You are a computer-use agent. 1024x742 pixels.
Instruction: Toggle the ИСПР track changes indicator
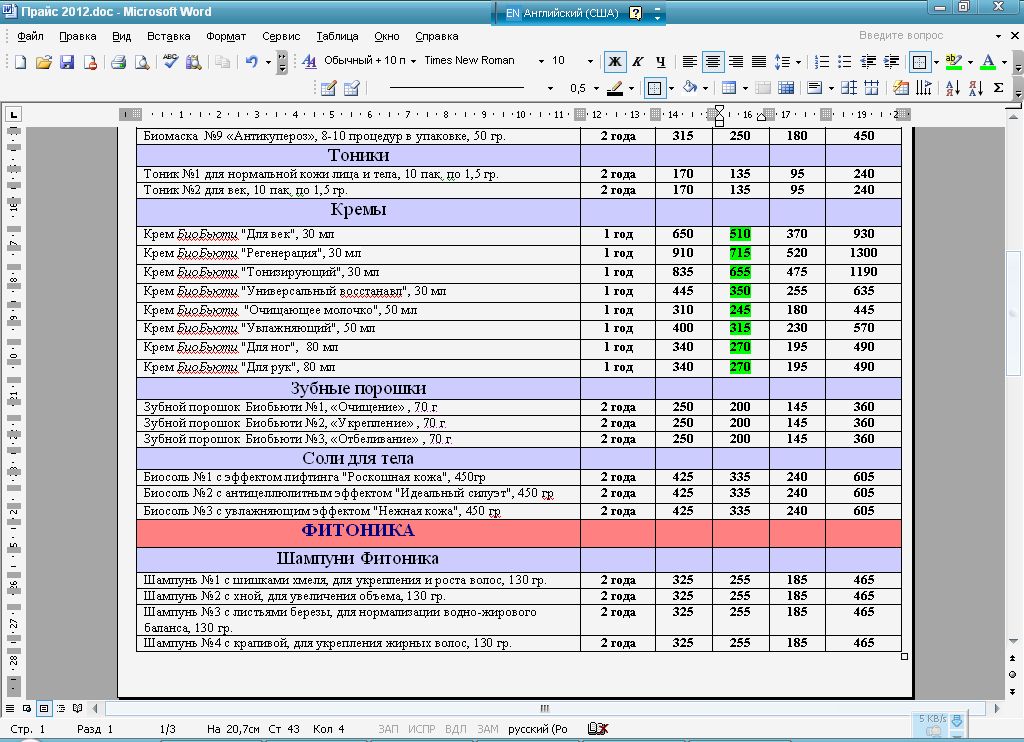pos(421,729)
